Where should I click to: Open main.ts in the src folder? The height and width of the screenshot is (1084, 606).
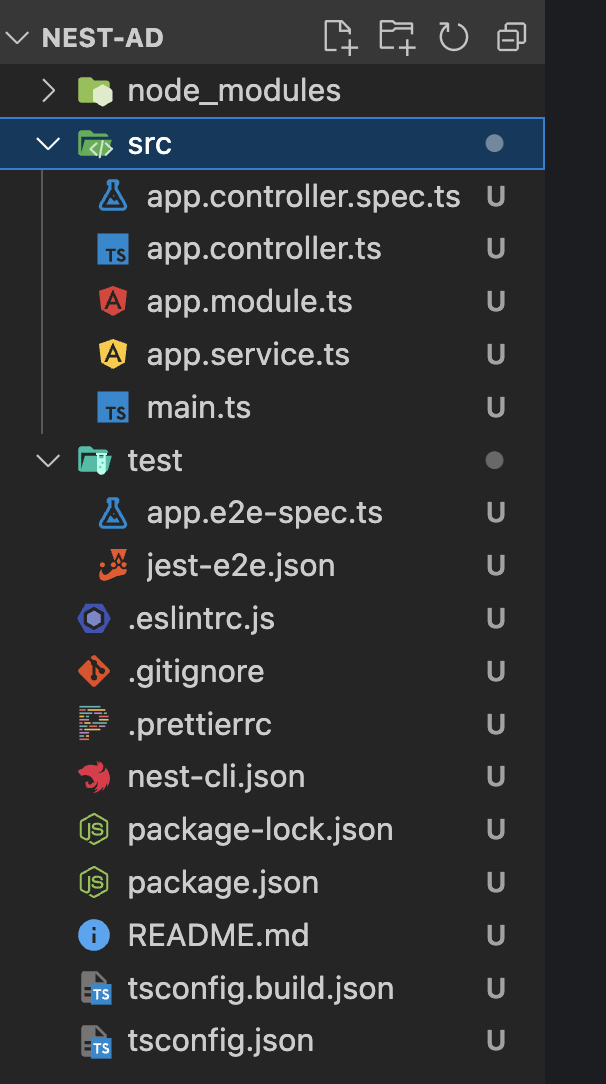coord(272,407)
